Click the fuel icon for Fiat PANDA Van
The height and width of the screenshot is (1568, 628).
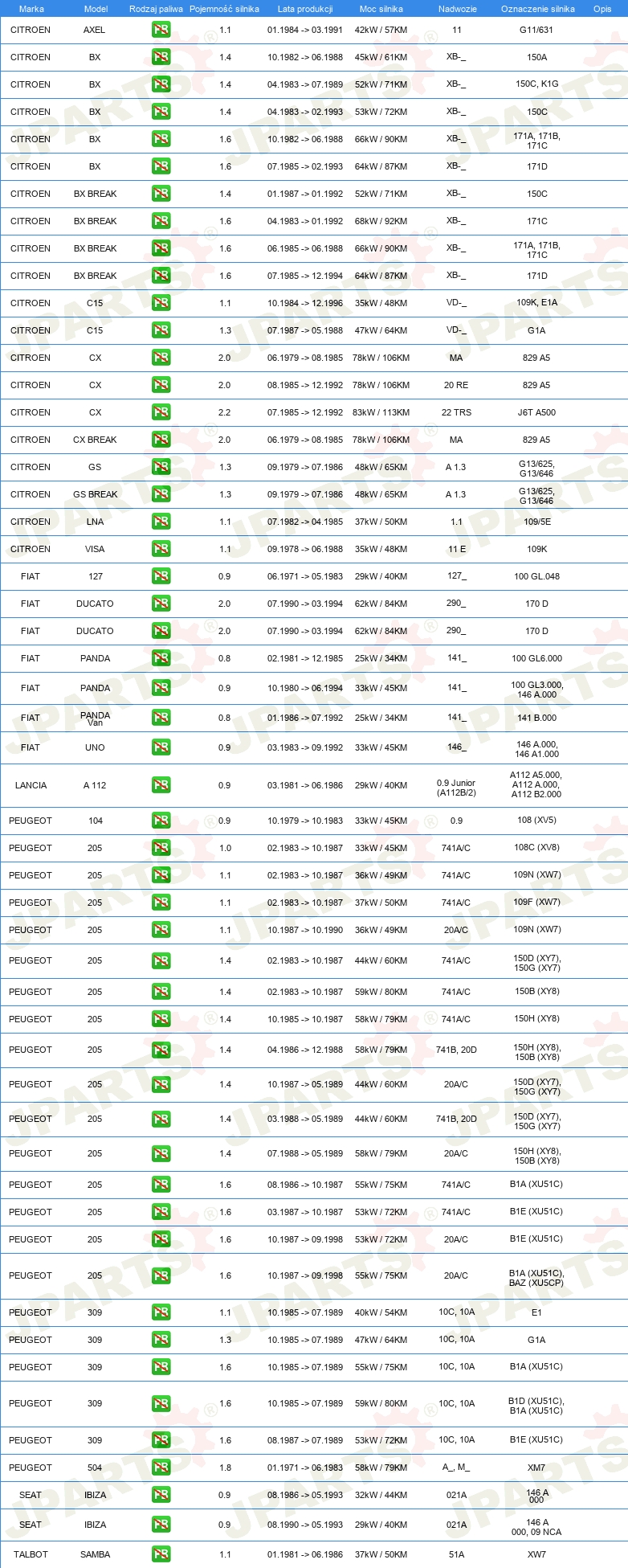pyautogui.click(x=161, y=718)
